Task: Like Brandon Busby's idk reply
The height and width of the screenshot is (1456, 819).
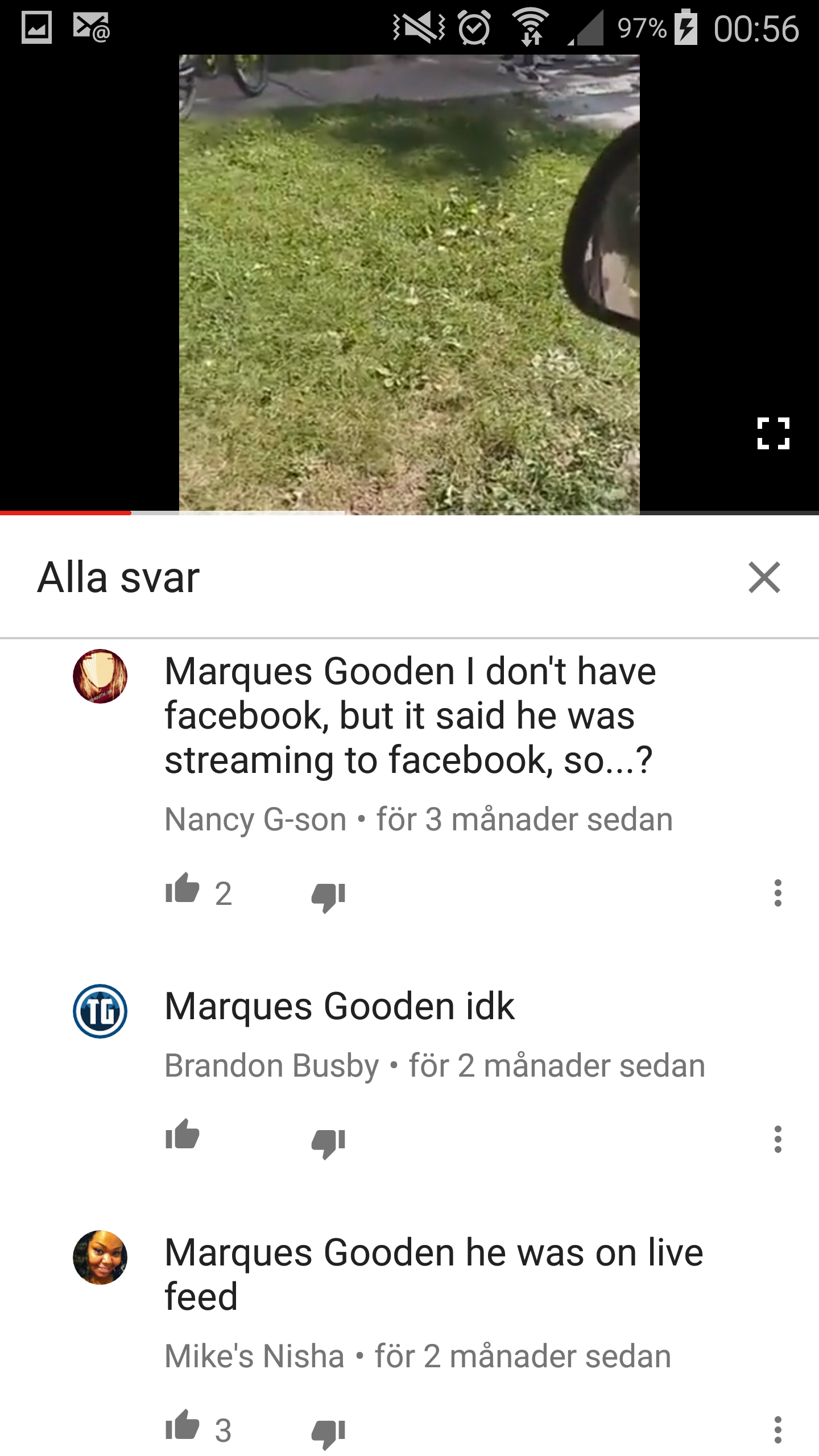Action: pos(183,1136)
